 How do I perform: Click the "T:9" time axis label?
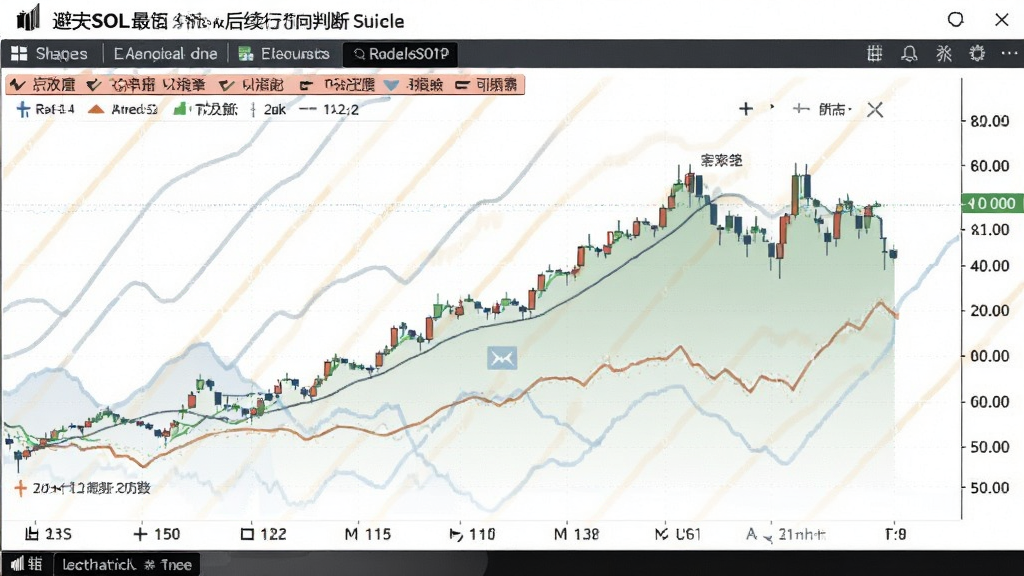pyautogui.click(x=895, y=534)
